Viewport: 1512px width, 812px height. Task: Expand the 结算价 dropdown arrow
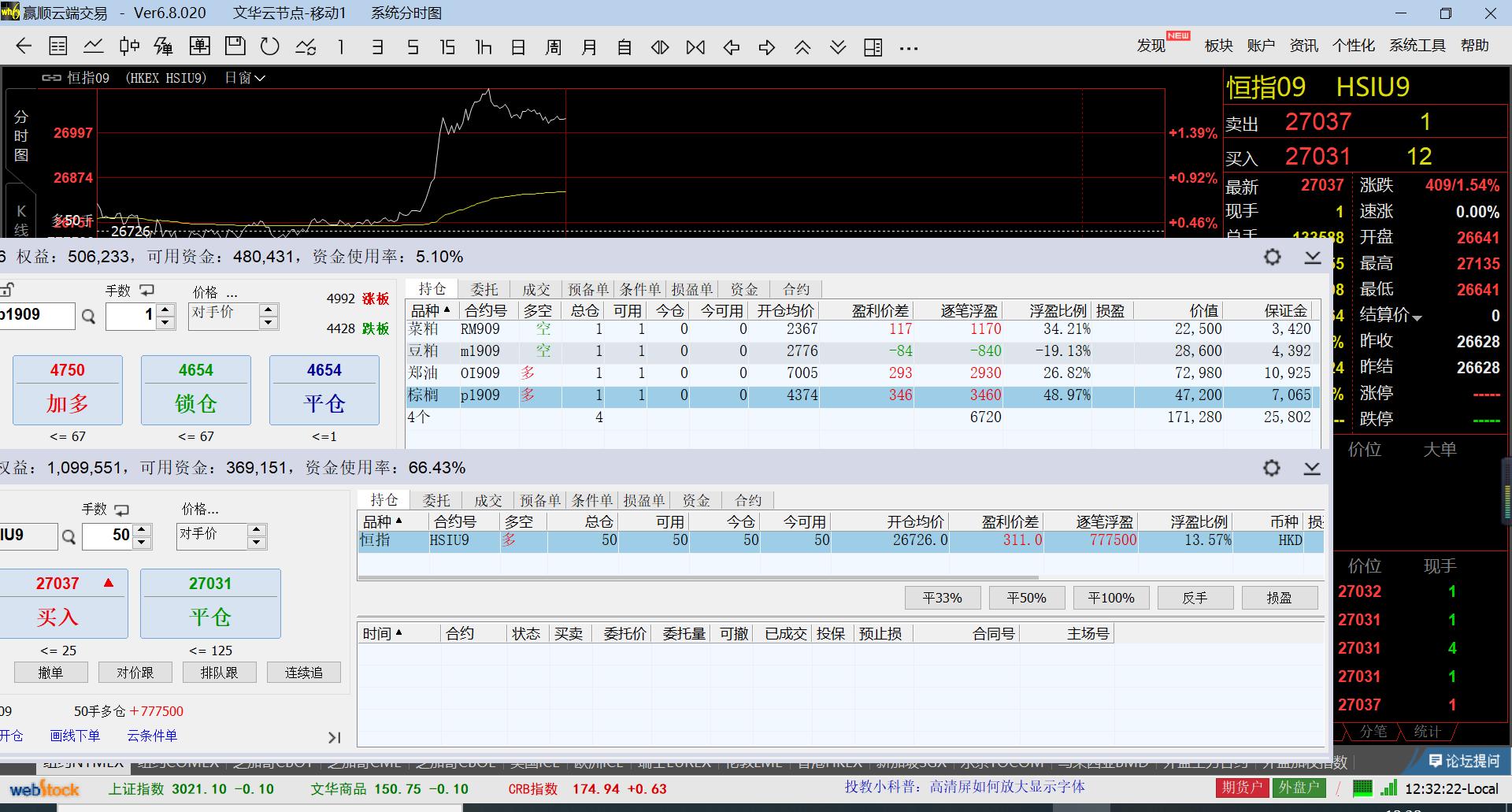pos(1417,318)
